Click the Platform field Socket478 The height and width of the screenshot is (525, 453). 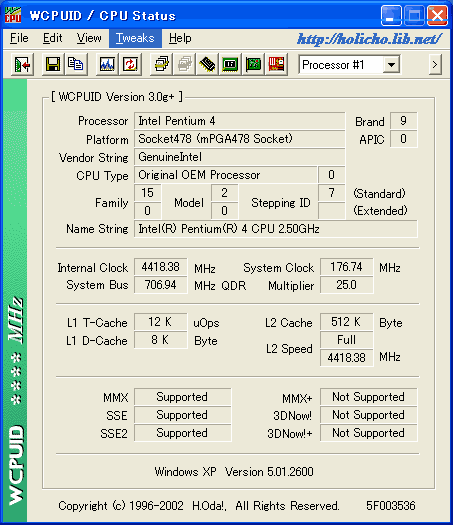click(x=239, y=139)
